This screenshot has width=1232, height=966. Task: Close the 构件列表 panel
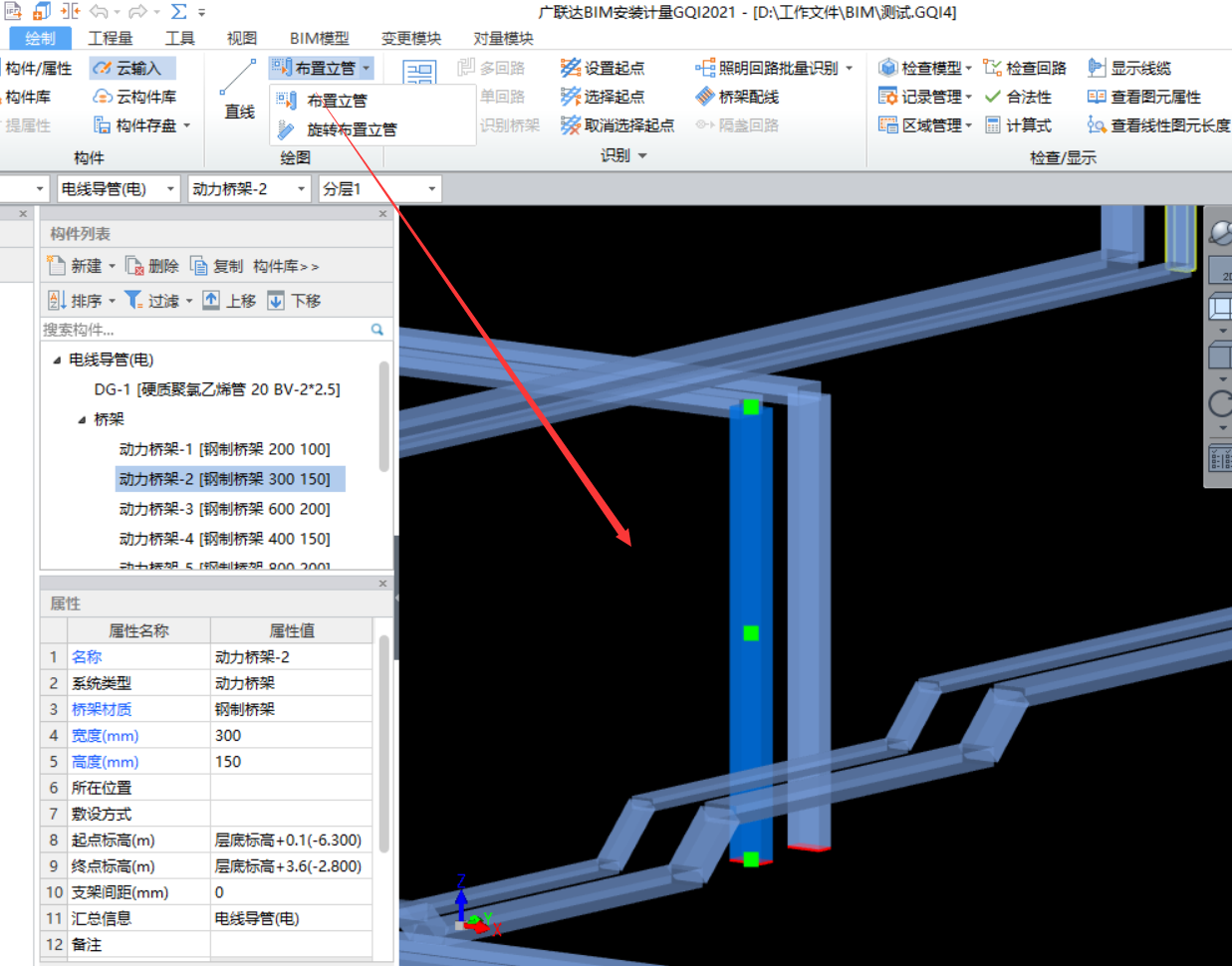coord(382,214)
